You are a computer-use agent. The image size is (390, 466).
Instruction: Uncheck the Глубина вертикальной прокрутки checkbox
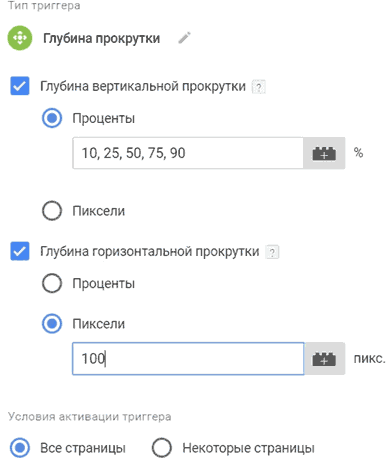[x=20, y=86]
